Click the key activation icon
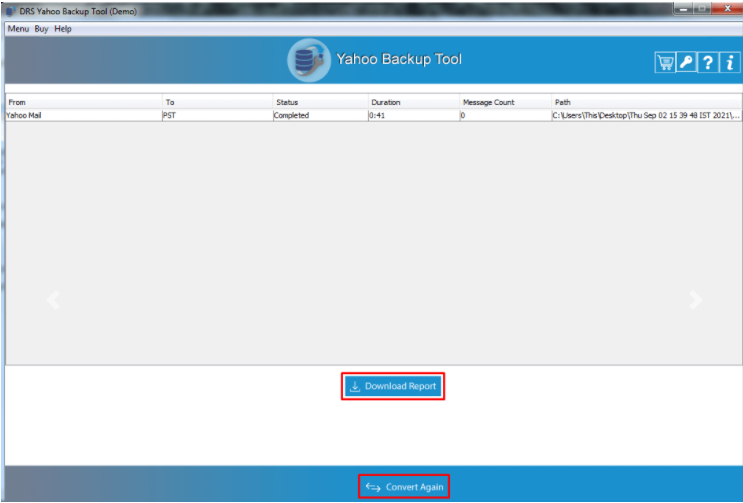743x503 pixels. click(686, 62)
